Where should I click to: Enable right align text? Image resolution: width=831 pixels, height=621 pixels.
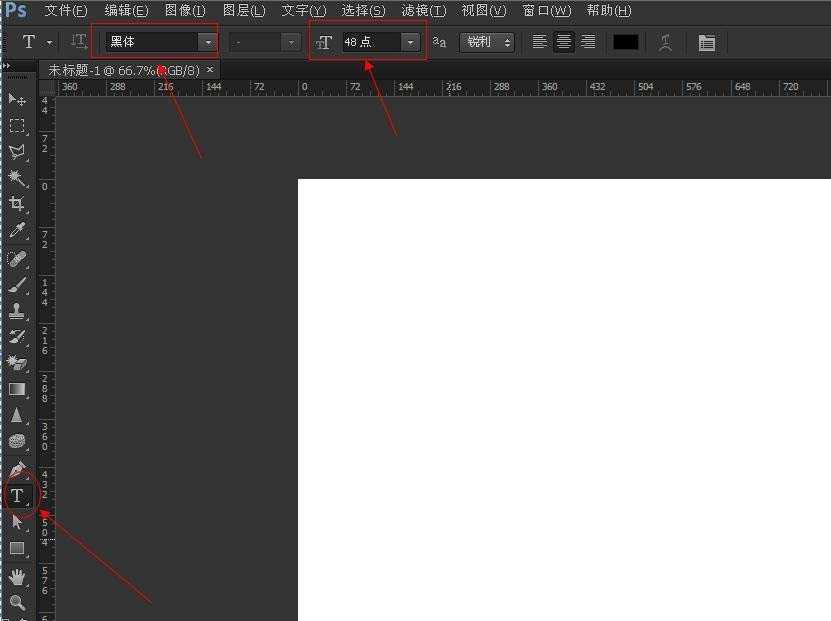tap(588, 42)
